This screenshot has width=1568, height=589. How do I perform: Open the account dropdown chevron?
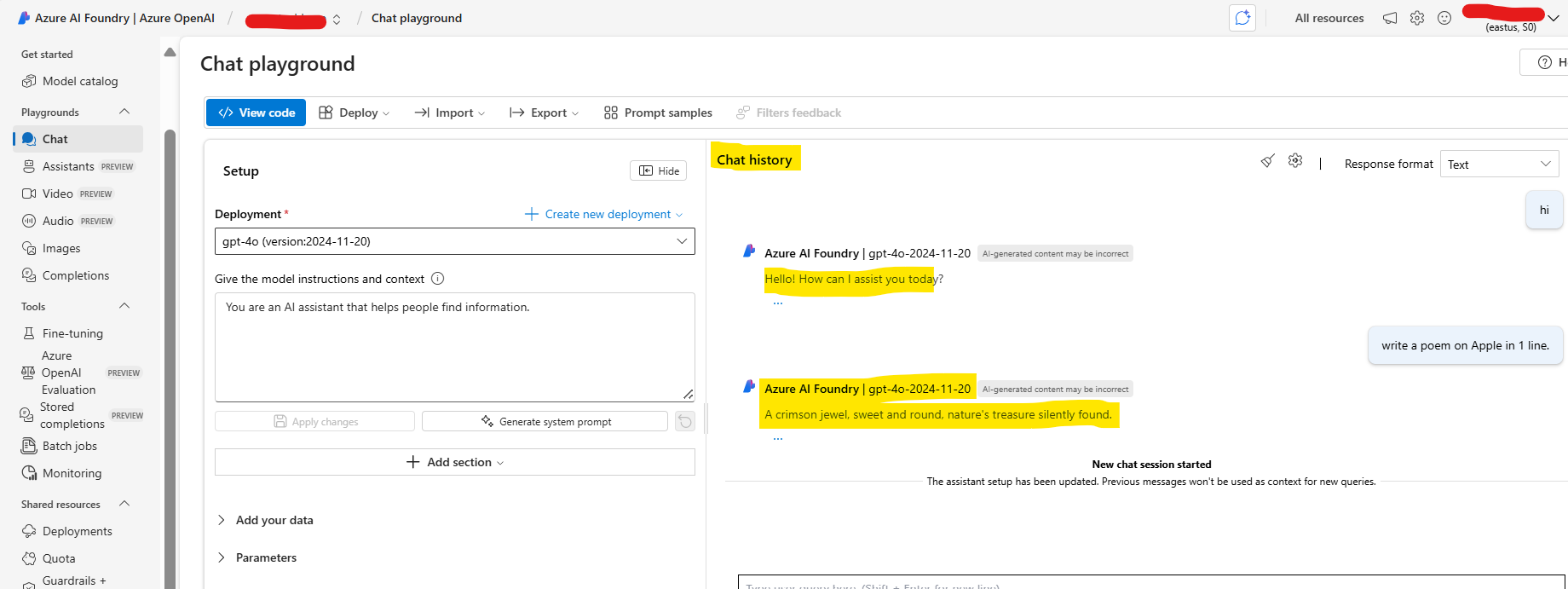point(1554,18)
